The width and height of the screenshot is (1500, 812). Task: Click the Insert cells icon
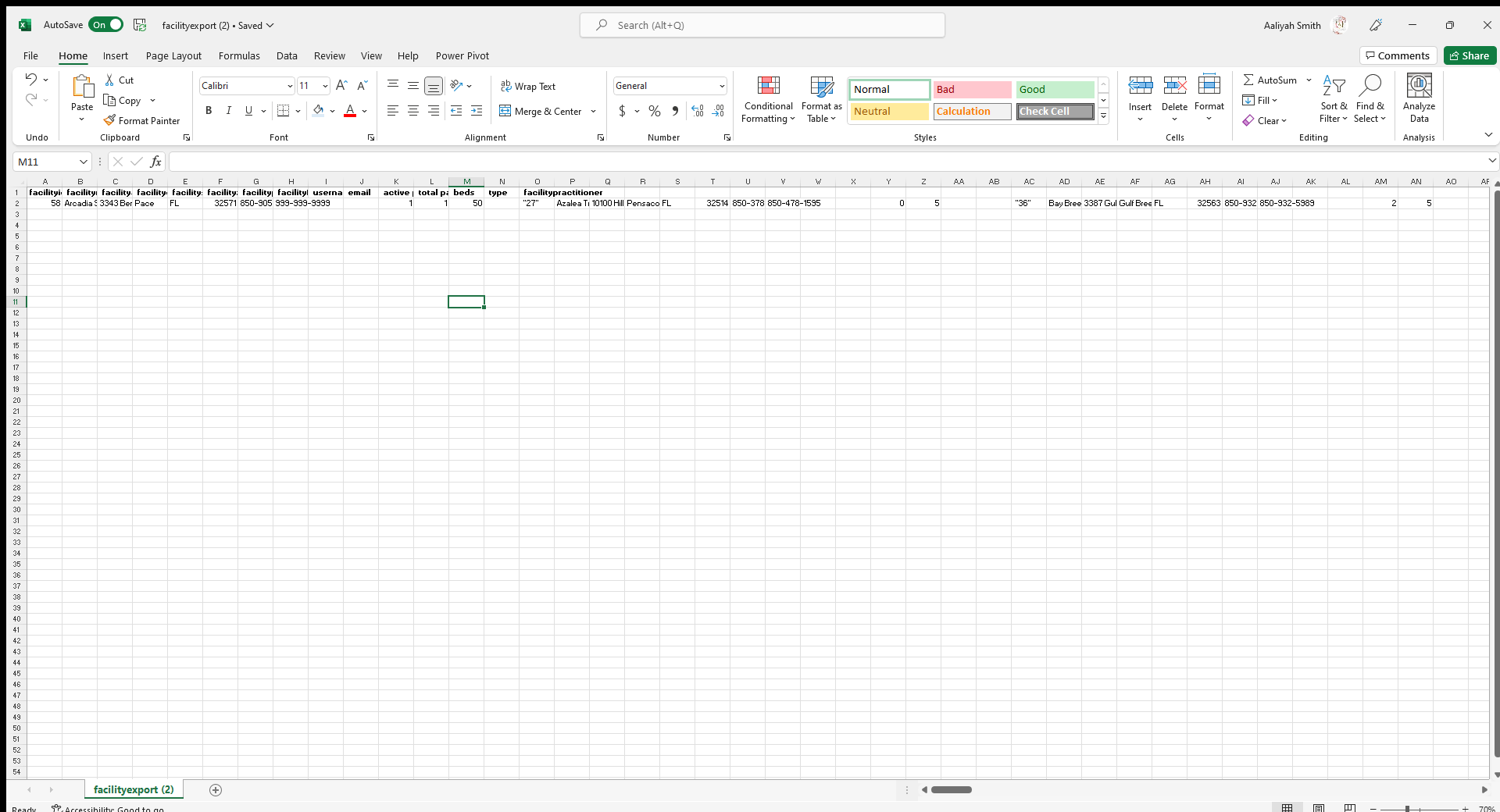1140,85
